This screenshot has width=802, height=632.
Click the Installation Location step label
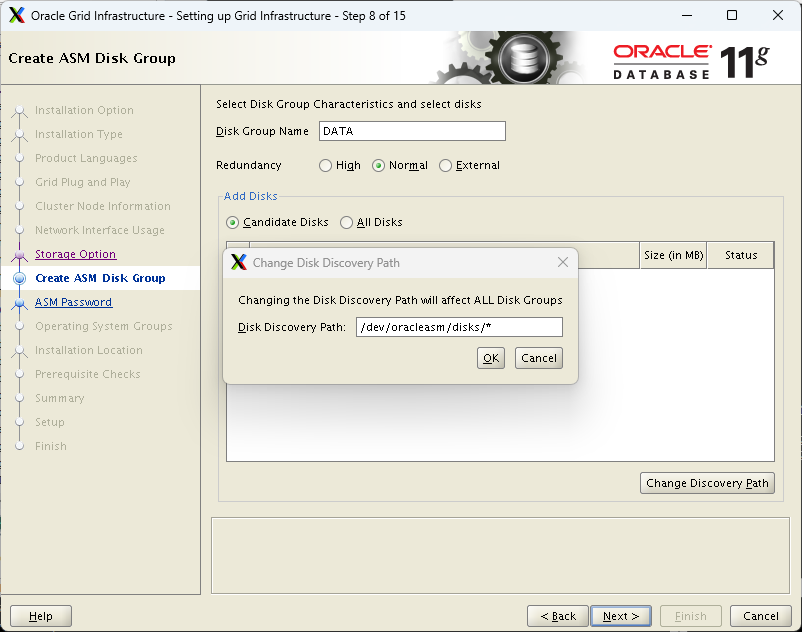coord(88,350)
